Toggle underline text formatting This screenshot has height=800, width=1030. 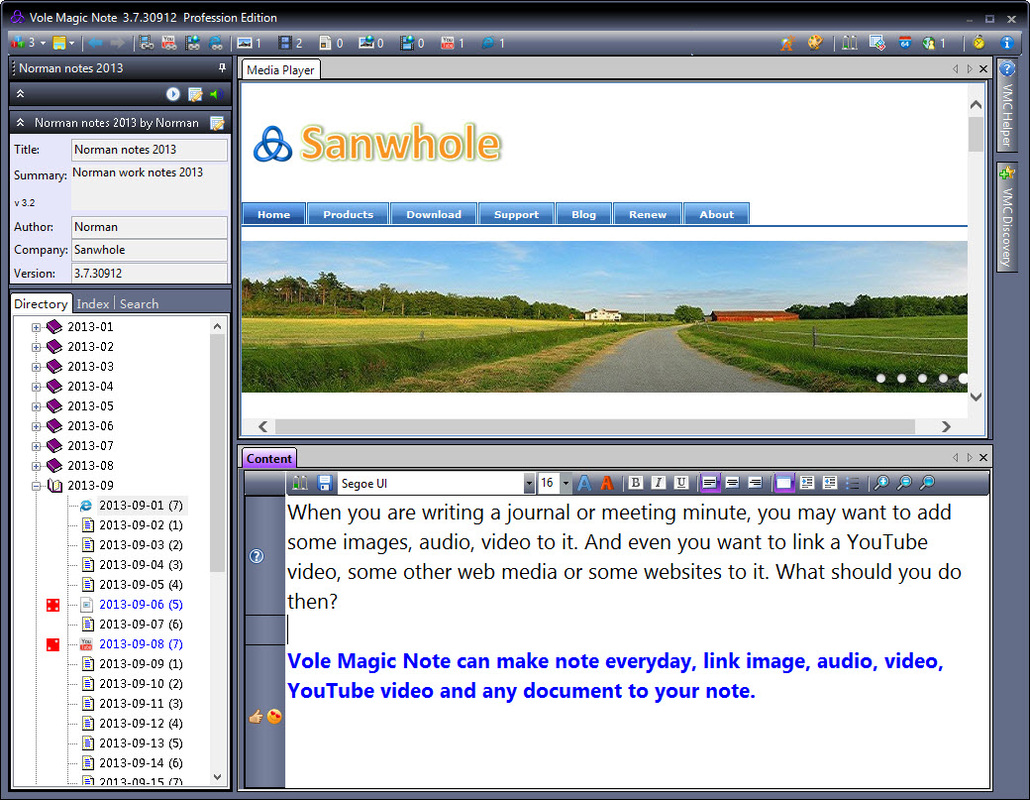681,483
